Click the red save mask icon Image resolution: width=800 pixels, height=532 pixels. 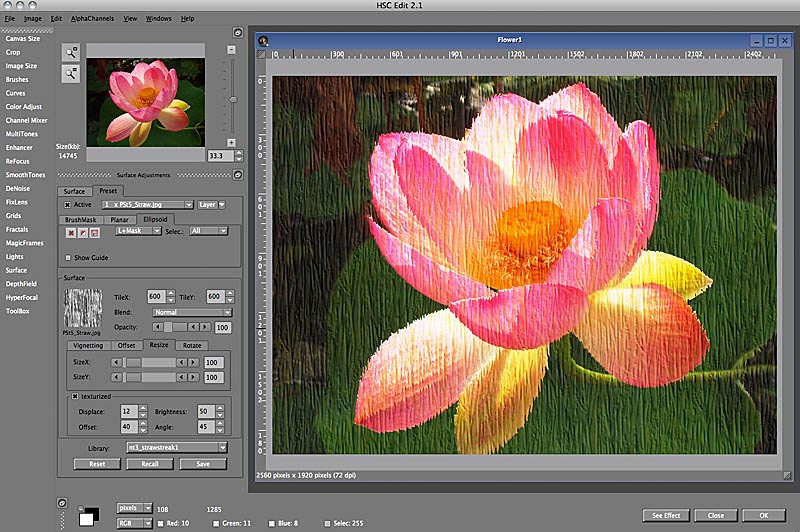pos(94,233)
